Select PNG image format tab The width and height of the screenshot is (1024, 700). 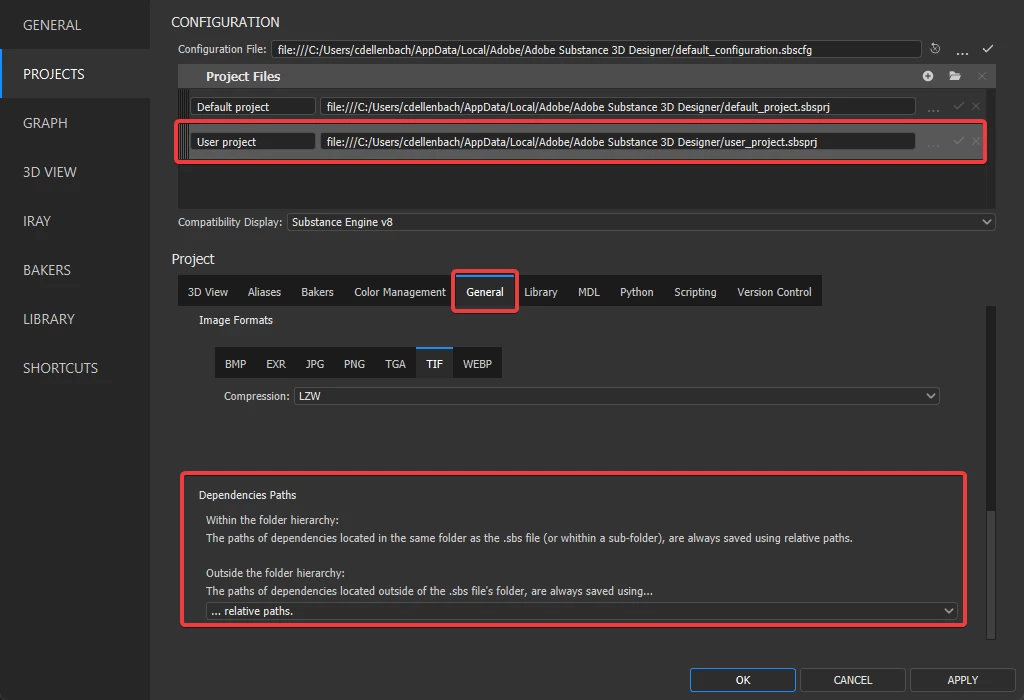pyautogui.click(x=354, y=364)
